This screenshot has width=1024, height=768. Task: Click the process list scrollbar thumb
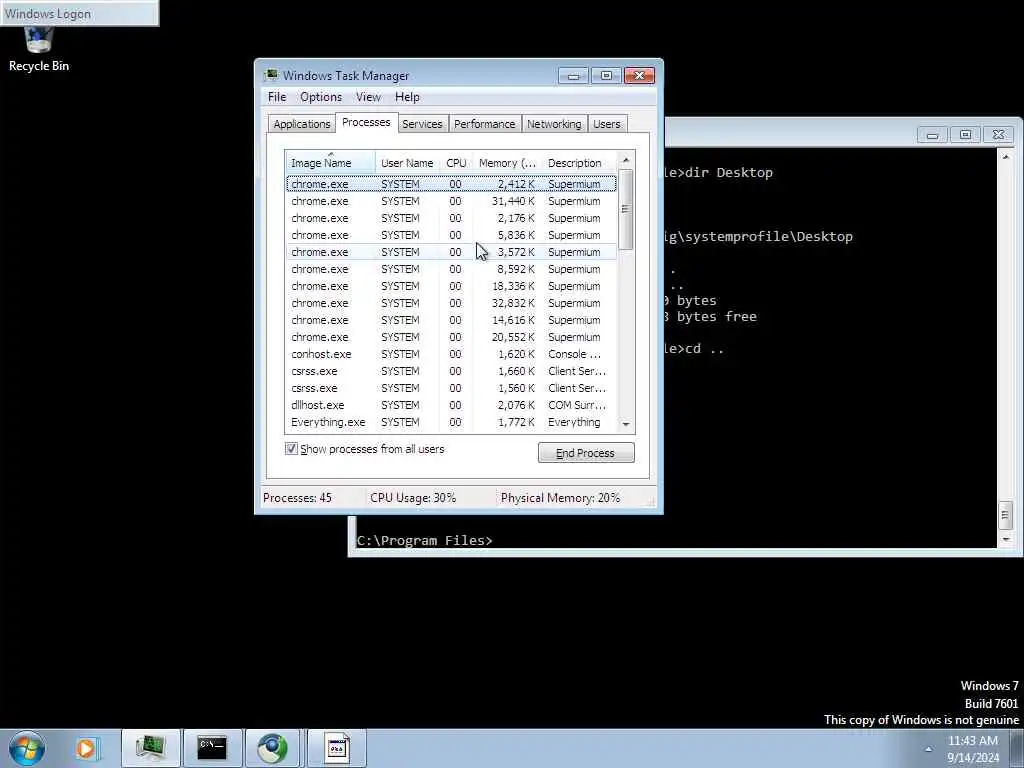(626, 209)
